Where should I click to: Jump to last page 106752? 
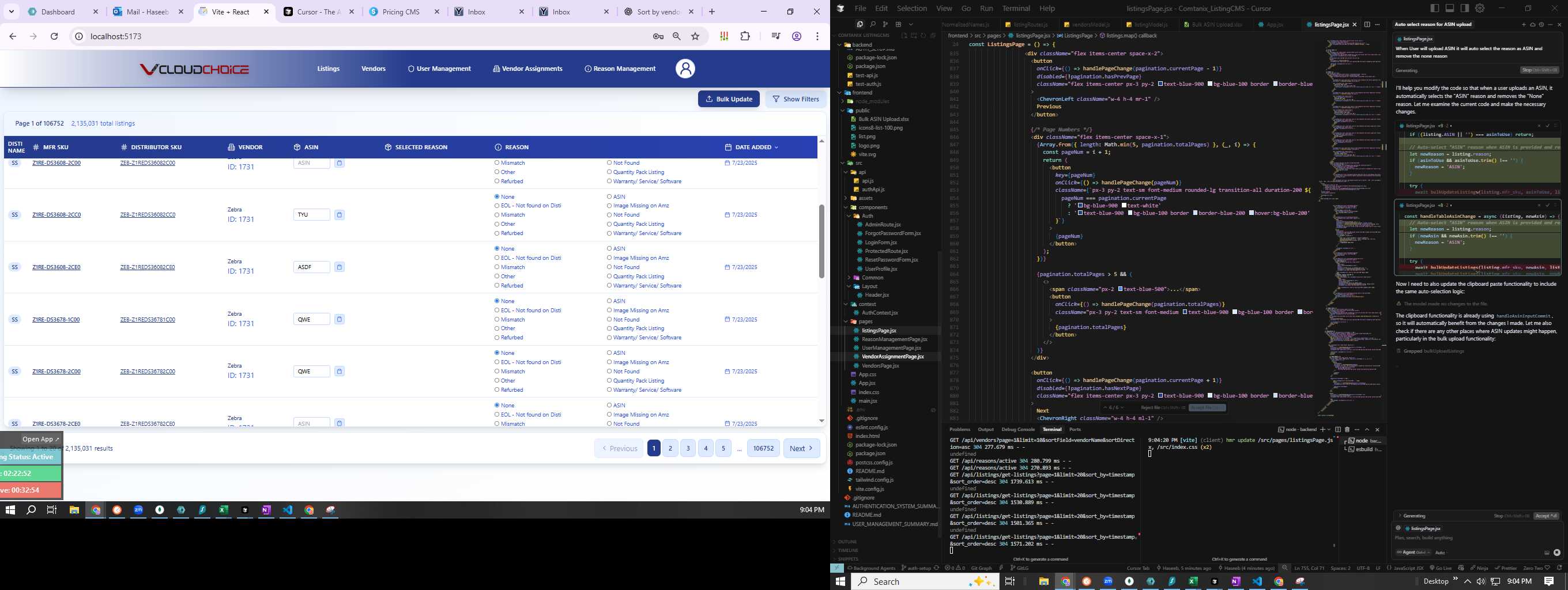[763, 448]
